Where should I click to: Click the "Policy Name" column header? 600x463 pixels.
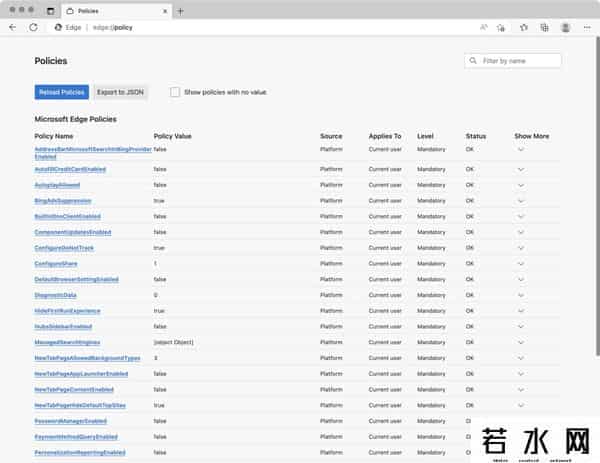point(54,136)
